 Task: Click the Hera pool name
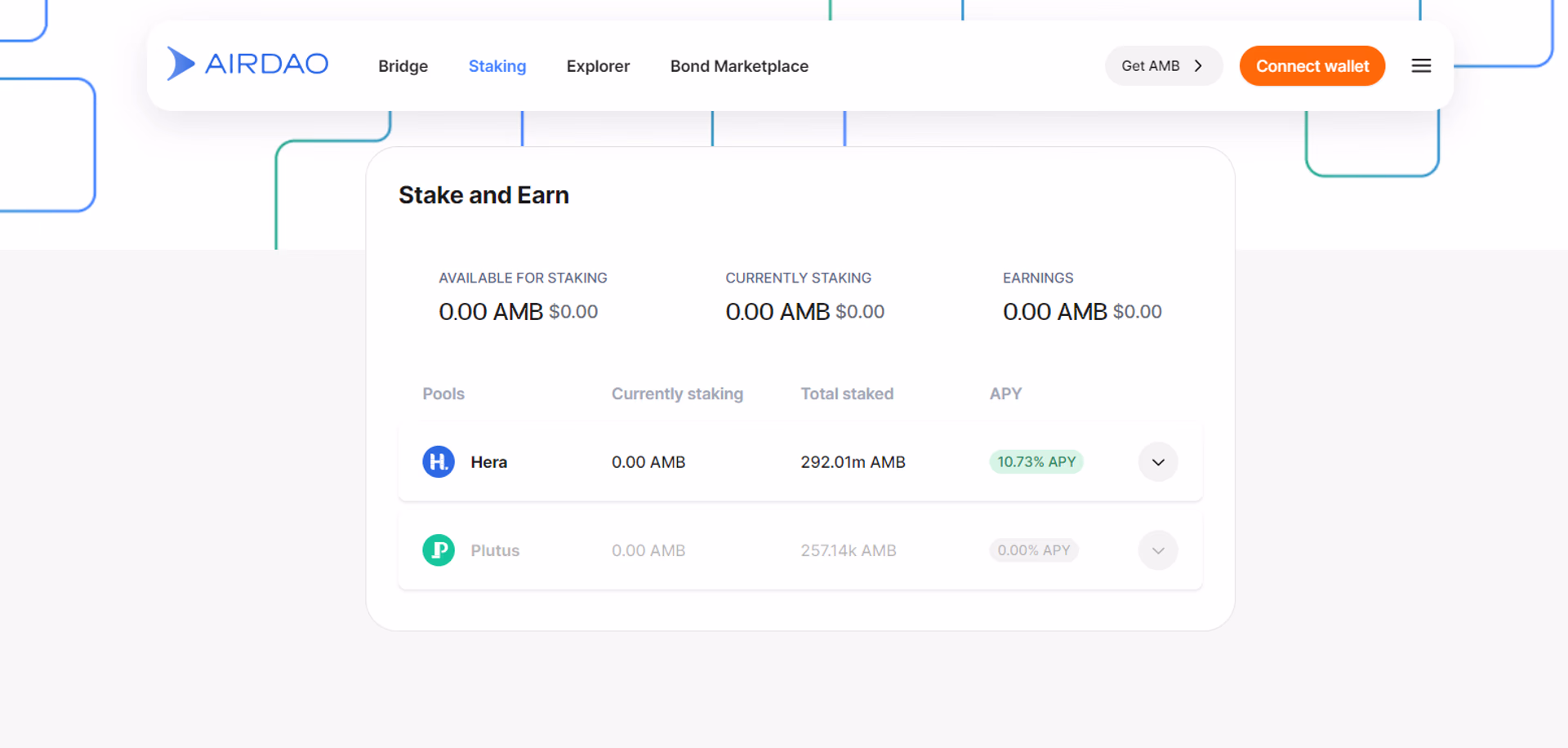click(x=489, y=462)
